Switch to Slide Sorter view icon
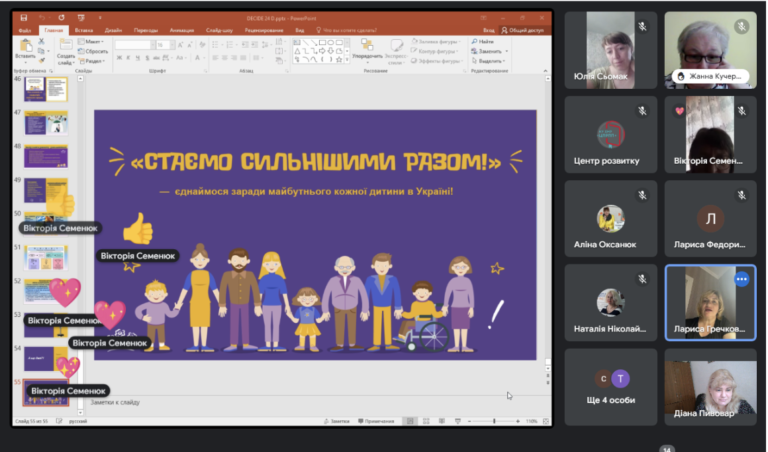 click(426, 421)
